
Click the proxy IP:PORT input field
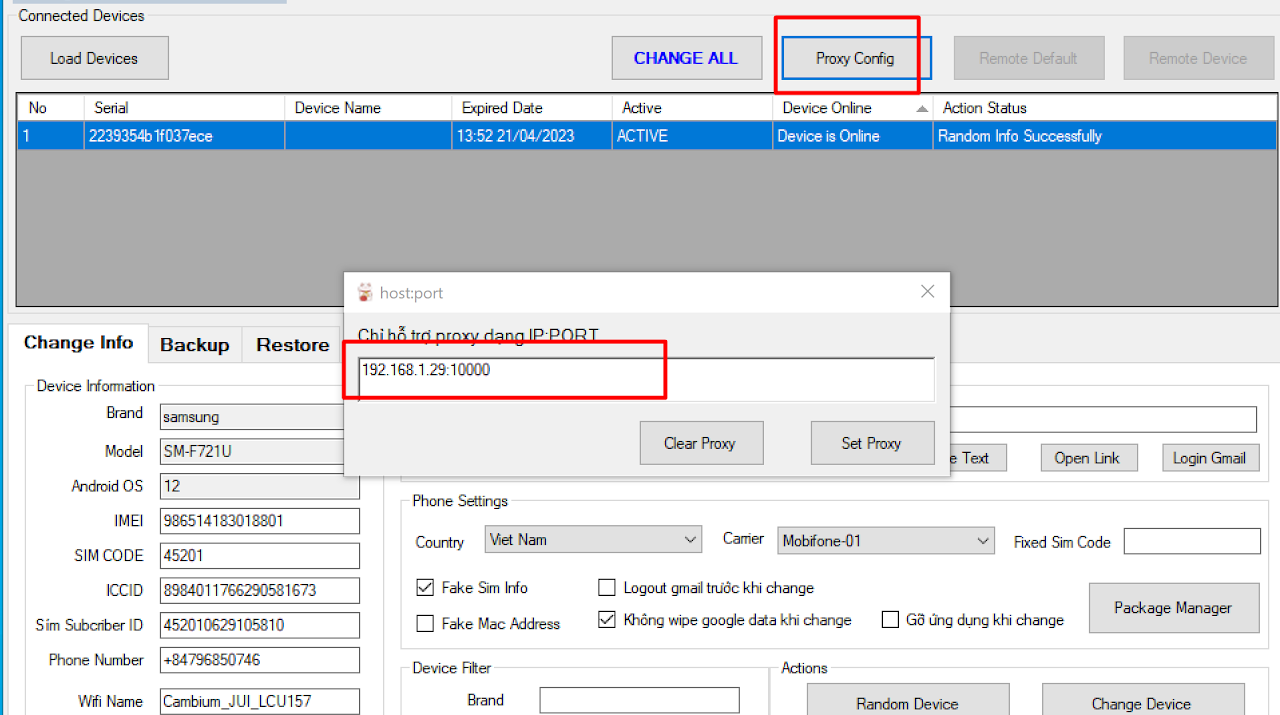click(646, 379)
